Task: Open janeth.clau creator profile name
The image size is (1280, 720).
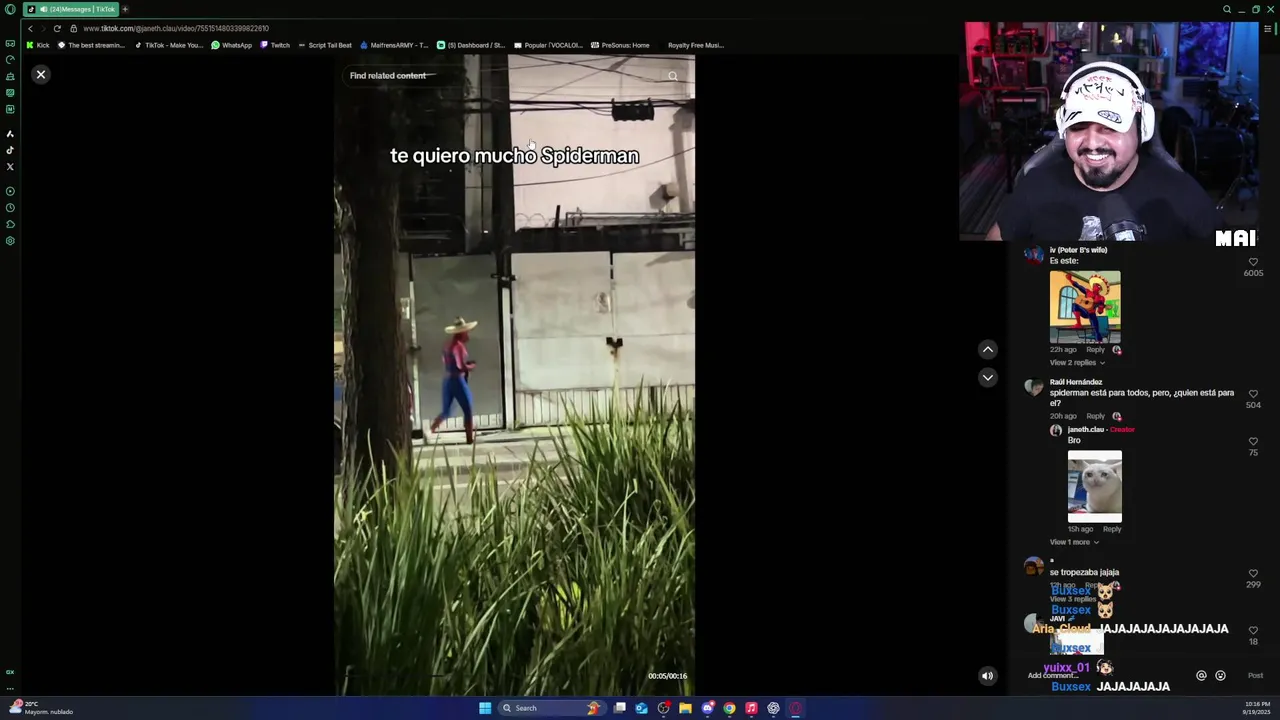Action: pyautogui.click(x=1086, y=430)
